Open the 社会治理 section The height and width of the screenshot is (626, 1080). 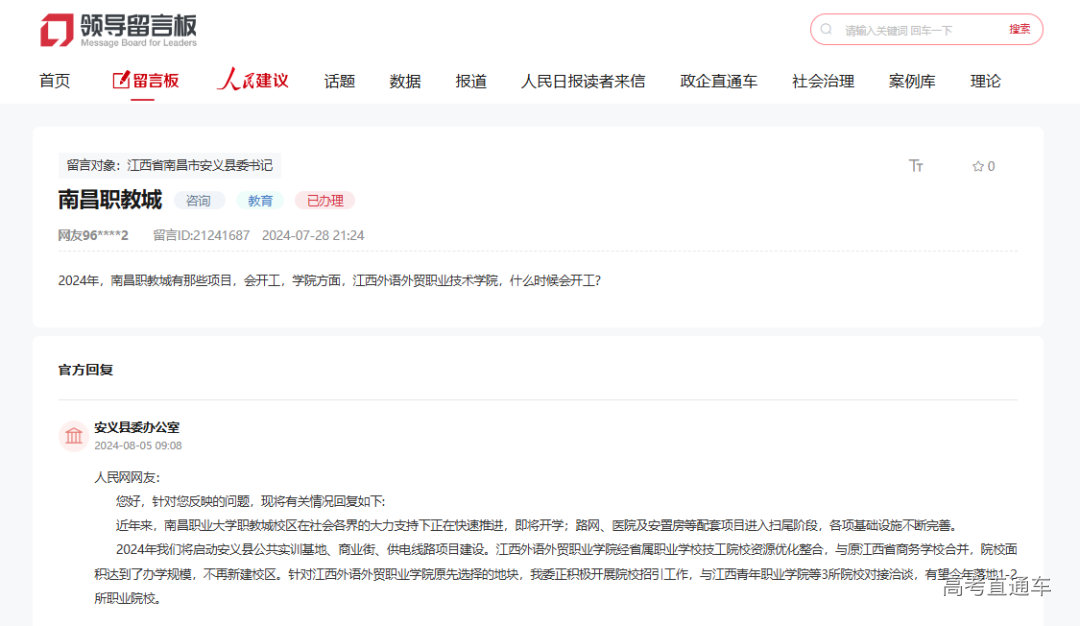coord(822,81)
